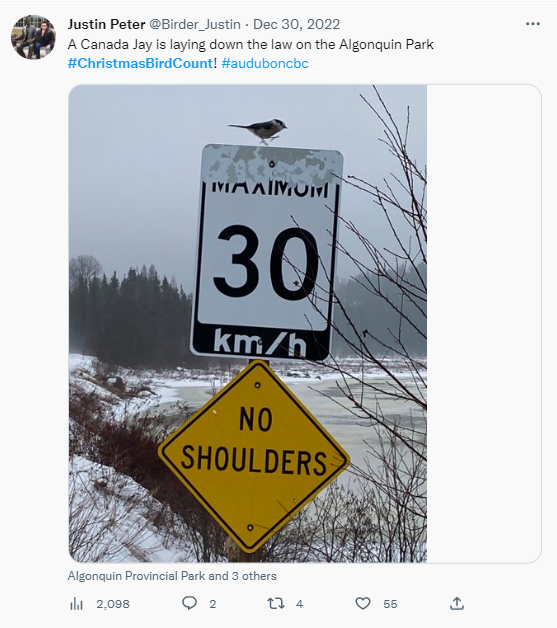This screenshot has width=557, height=628.
Task: Click blank area right of photo
Action: (x=484, y=324)
